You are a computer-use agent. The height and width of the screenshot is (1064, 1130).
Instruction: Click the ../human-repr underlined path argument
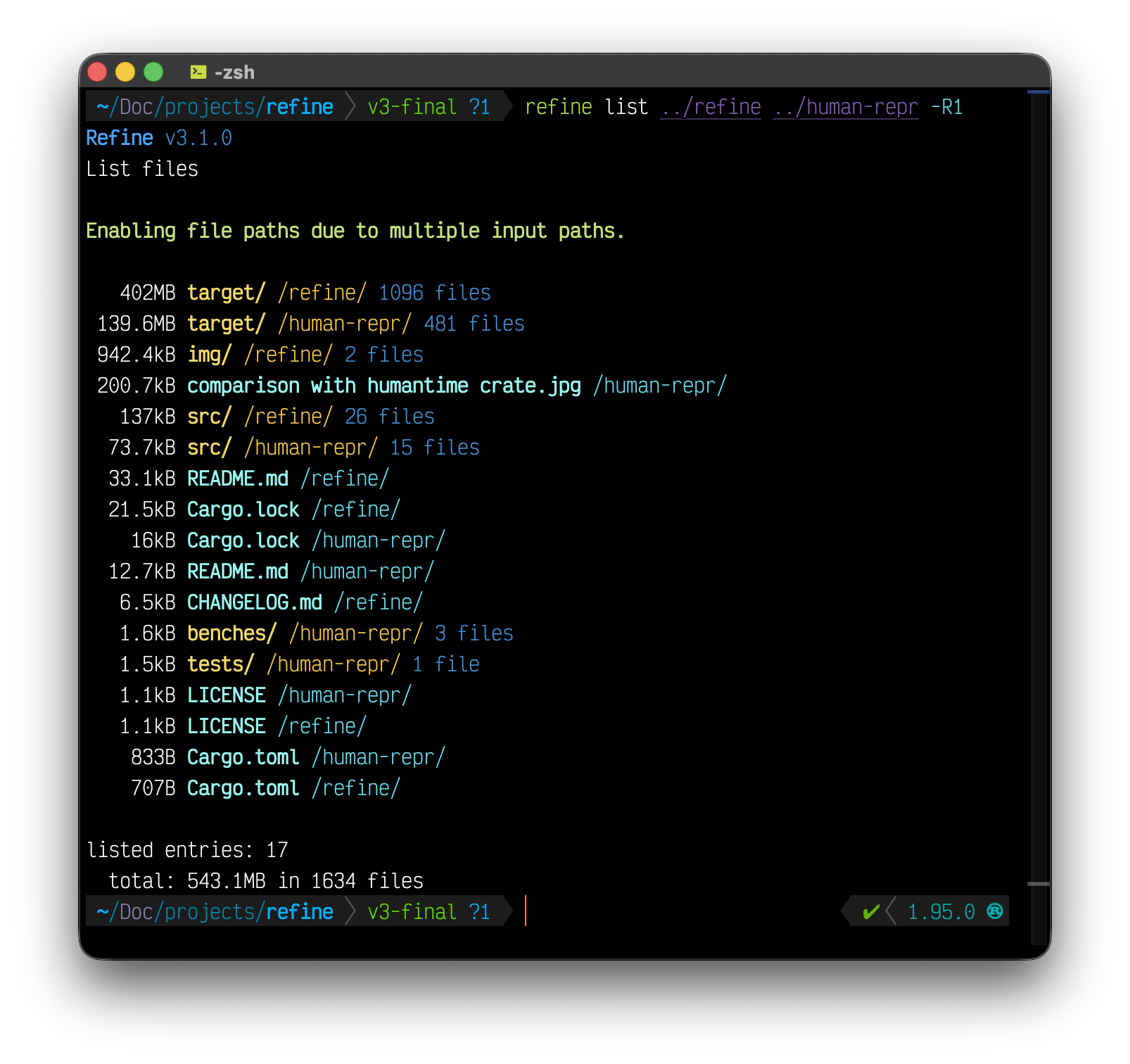tap(846, 107)
